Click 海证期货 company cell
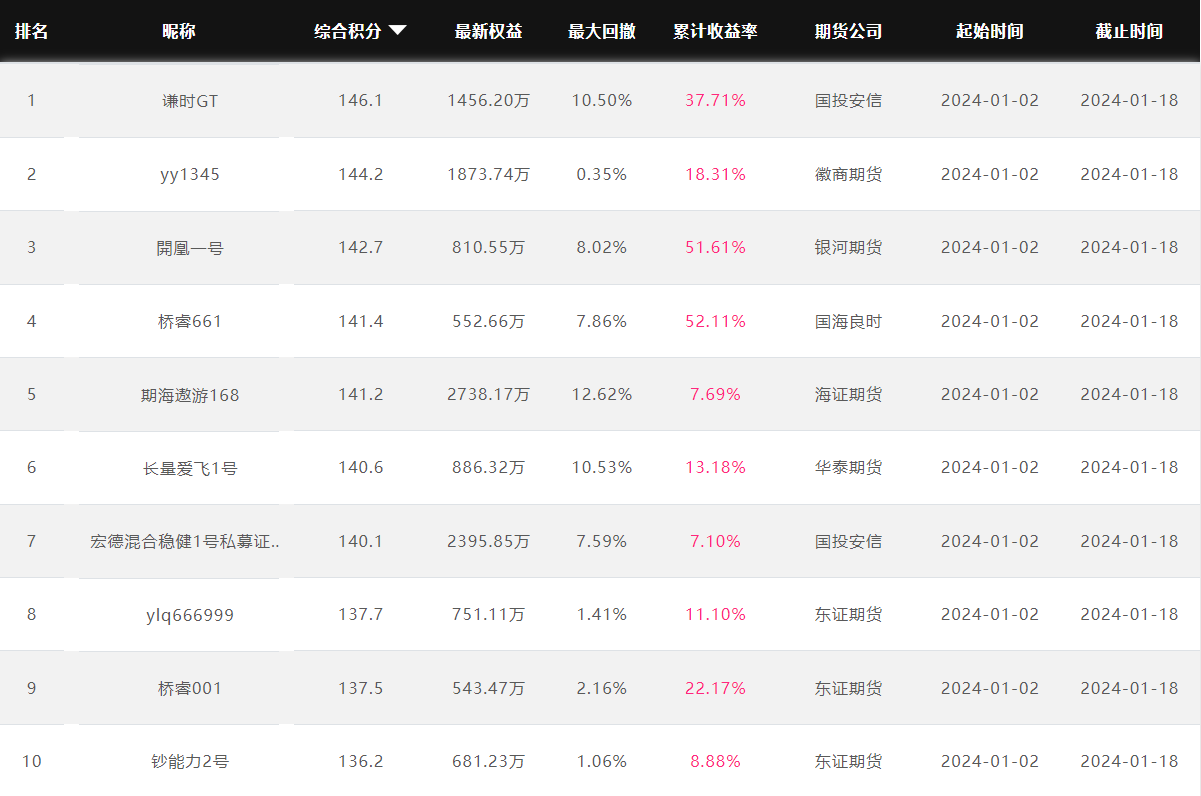The width and height of the screenshot is (1201, 796). tap(849, 394)
